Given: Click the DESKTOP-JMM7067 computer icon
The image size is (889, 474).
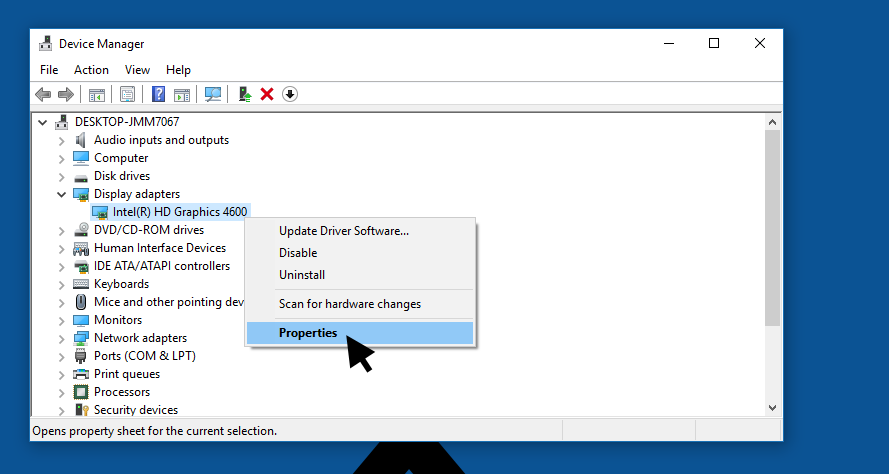Looking at the screenshot, I should point(61,122).
